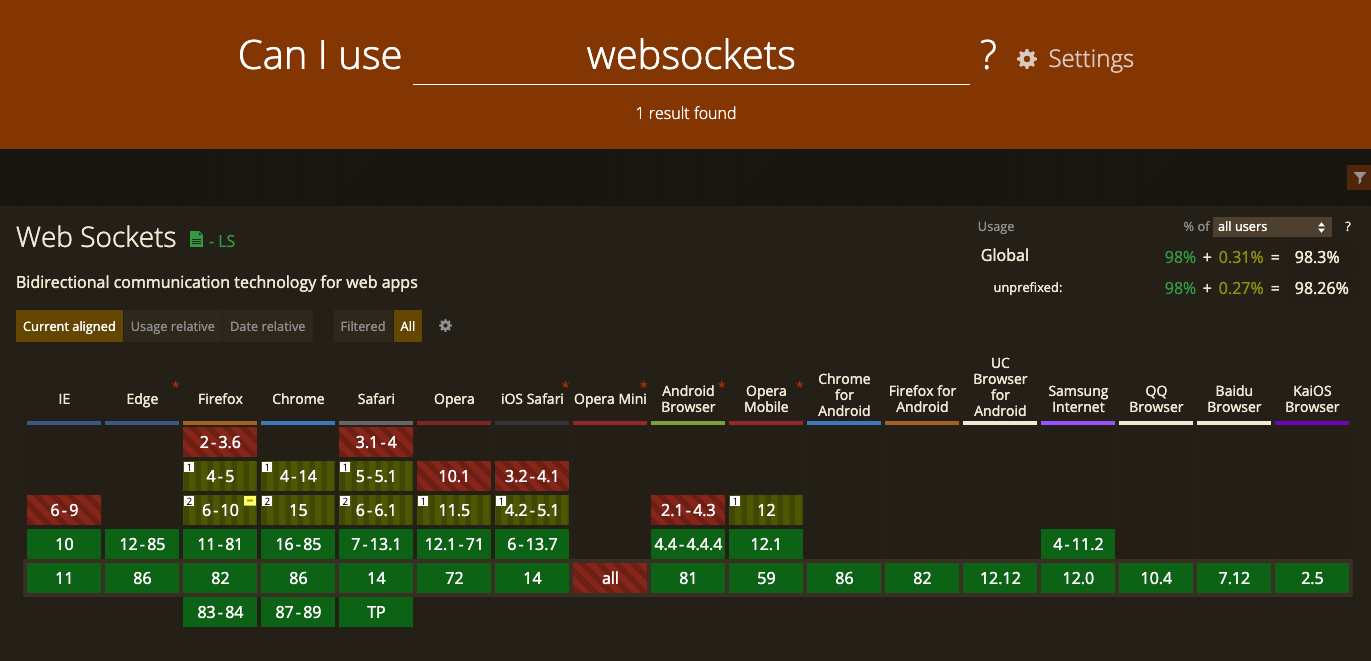Click the global 98.3% usage total
Viewport: 1371px width, 661px height.
[1317, 257]
